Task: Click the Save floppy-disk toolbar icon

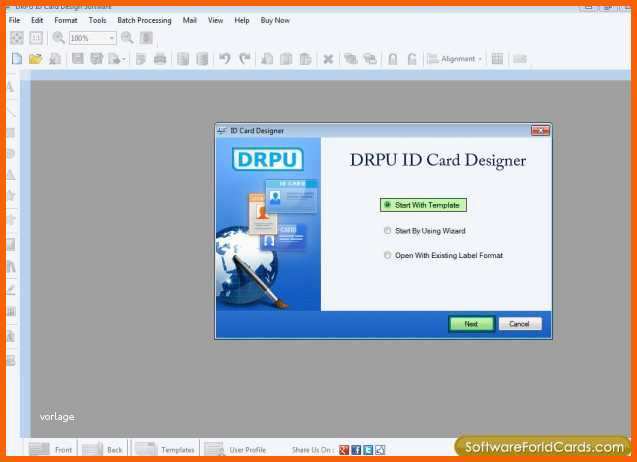Action: click(78, 59)
